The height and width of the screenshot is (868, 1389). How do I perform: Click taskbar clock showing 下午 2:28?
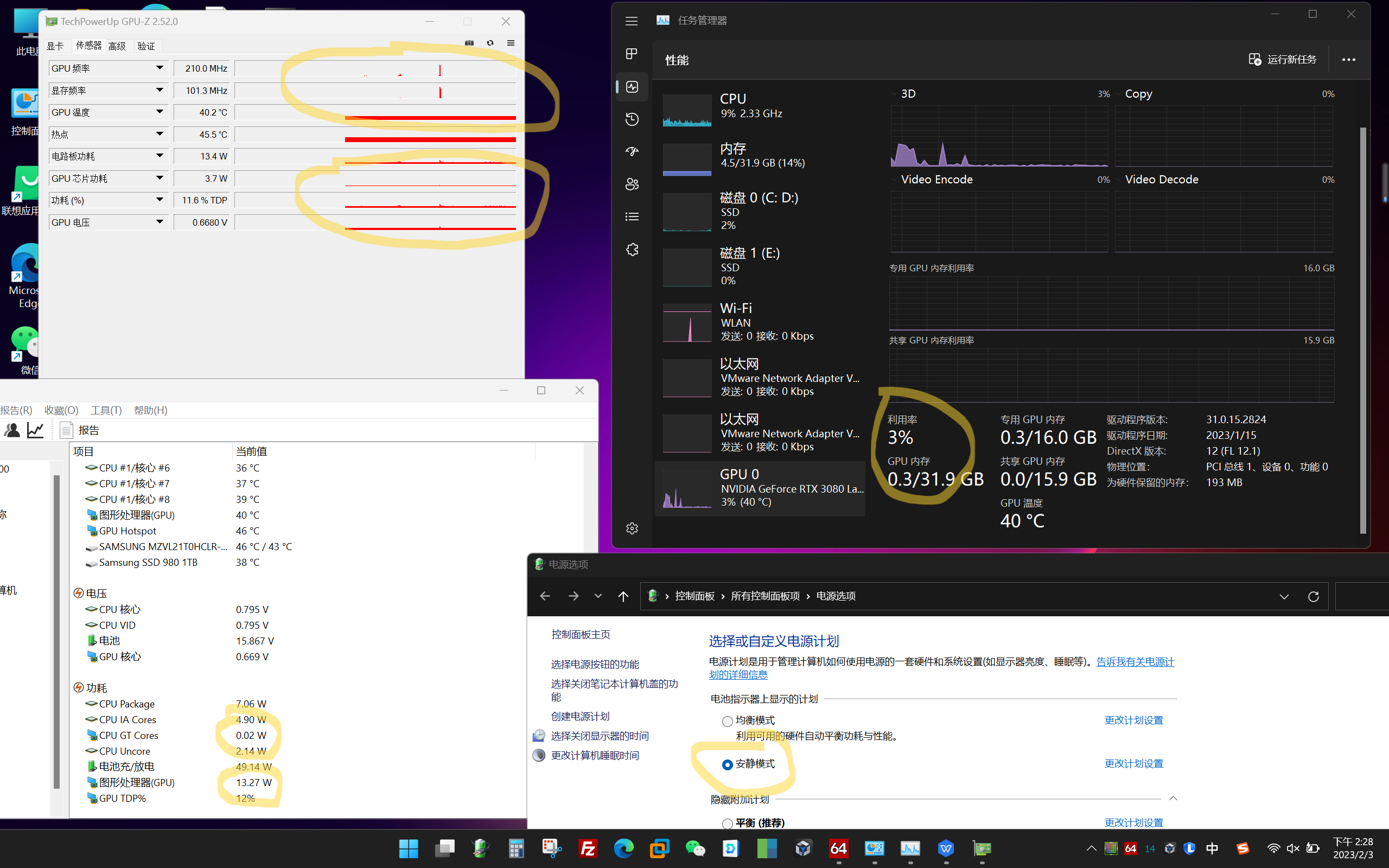click(1353, 848)
